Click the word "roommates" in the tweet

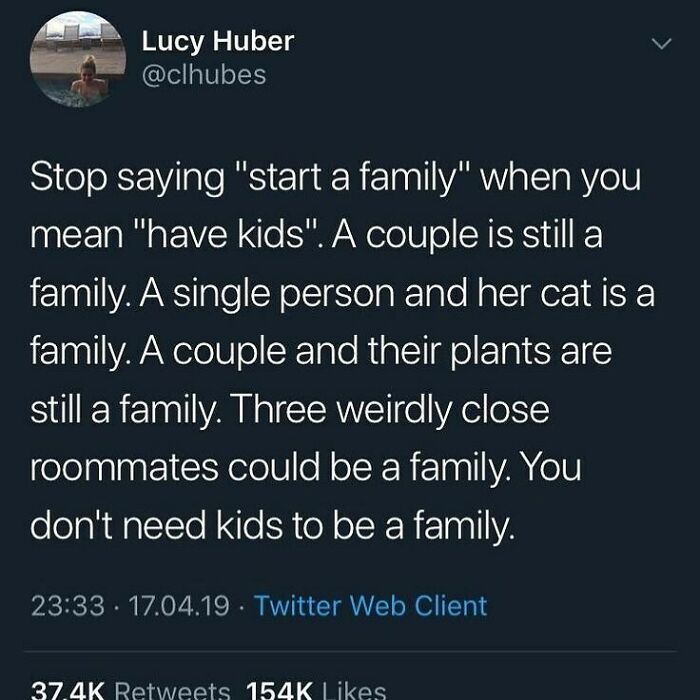pyautogui.click(x=125, y=468)
